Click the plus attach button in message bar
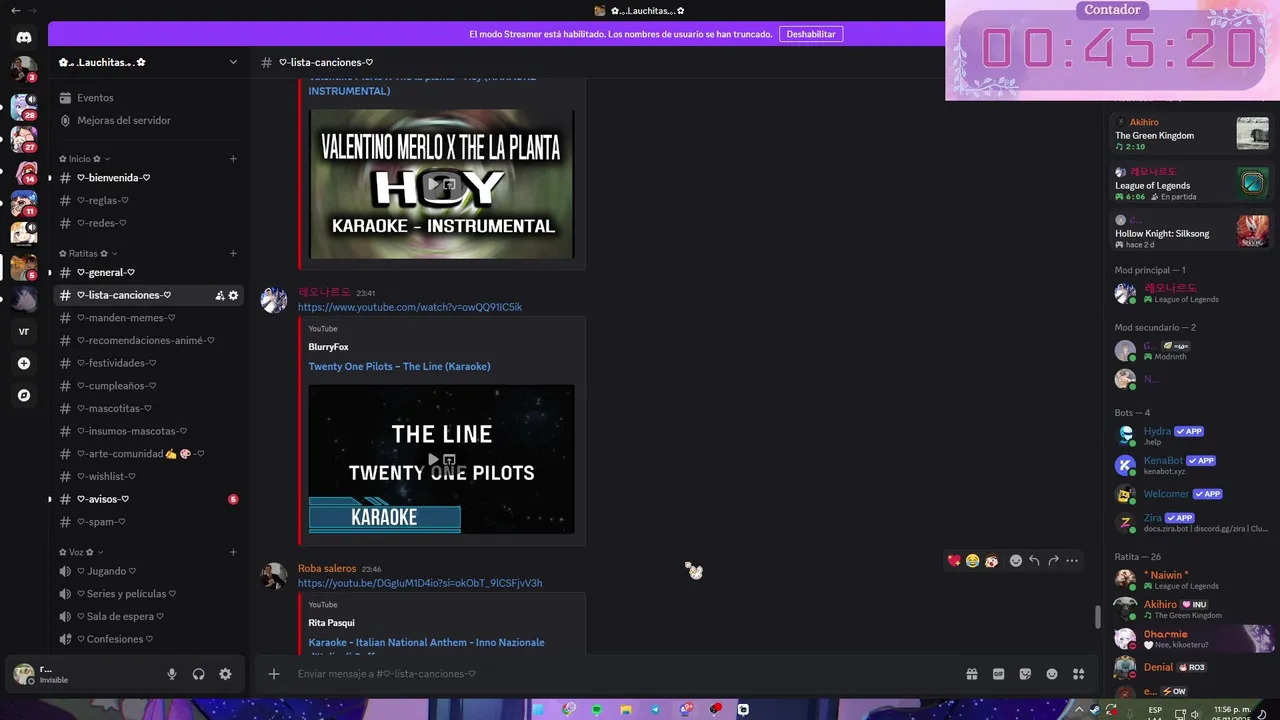This screenshot has height=720, width=1280. [x=274, y=674]
